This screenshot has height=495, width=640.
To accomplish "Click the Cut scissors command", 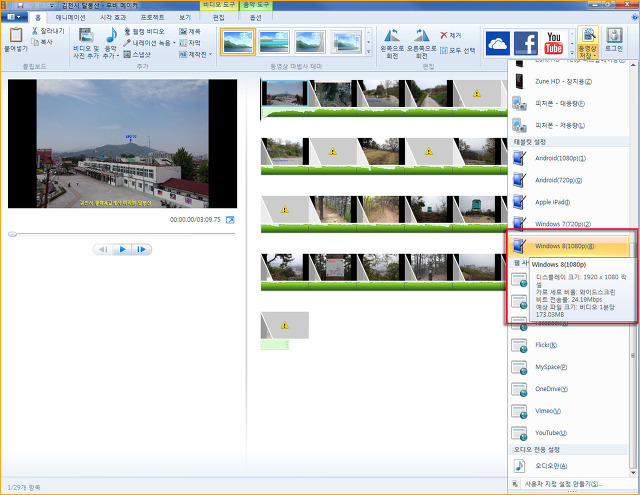I will click(x=48, y=31).
